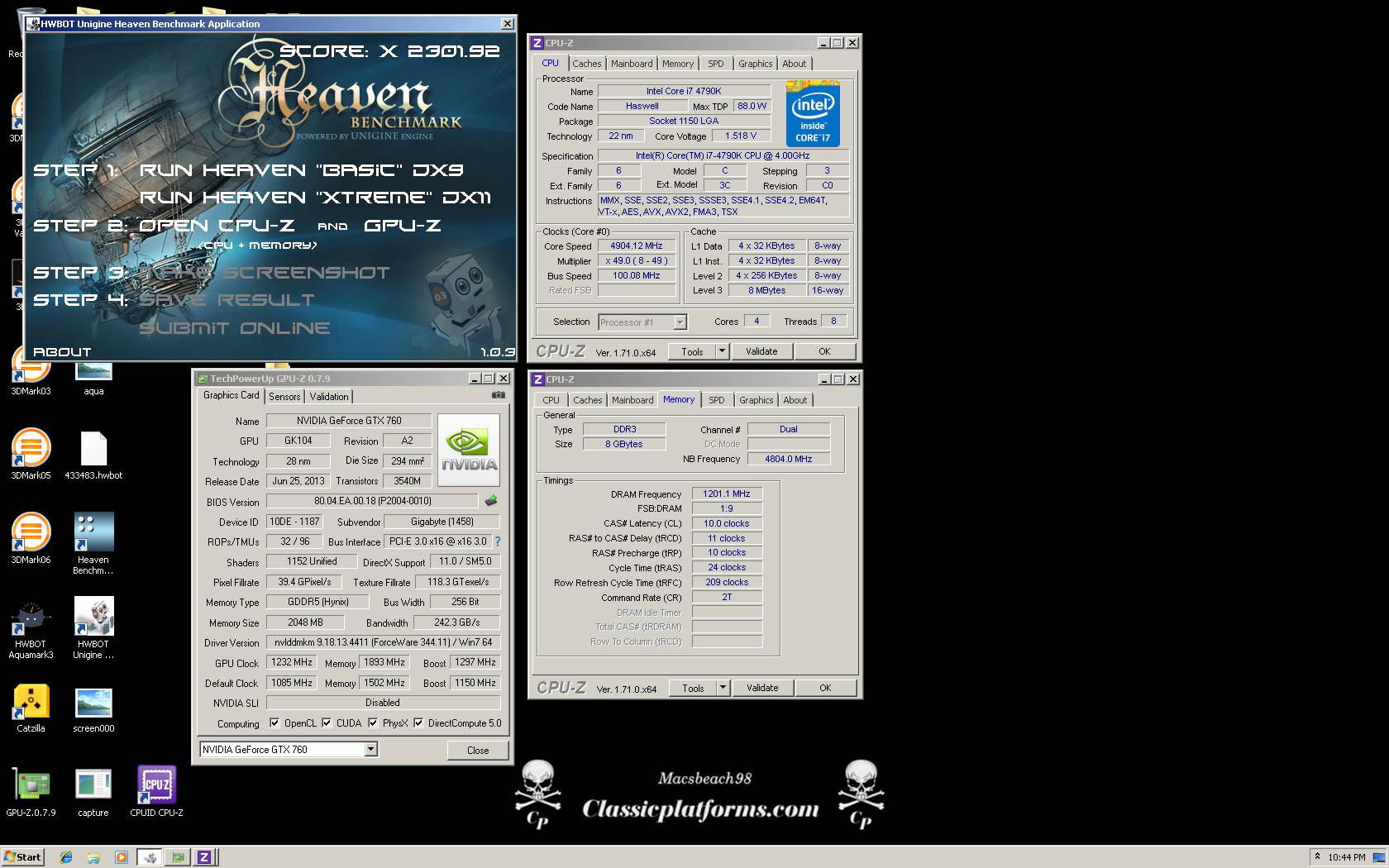This screenshot has height=868, width=1389.
Task: Toggle the OpenCL checkbox
Action: [274, 723]
